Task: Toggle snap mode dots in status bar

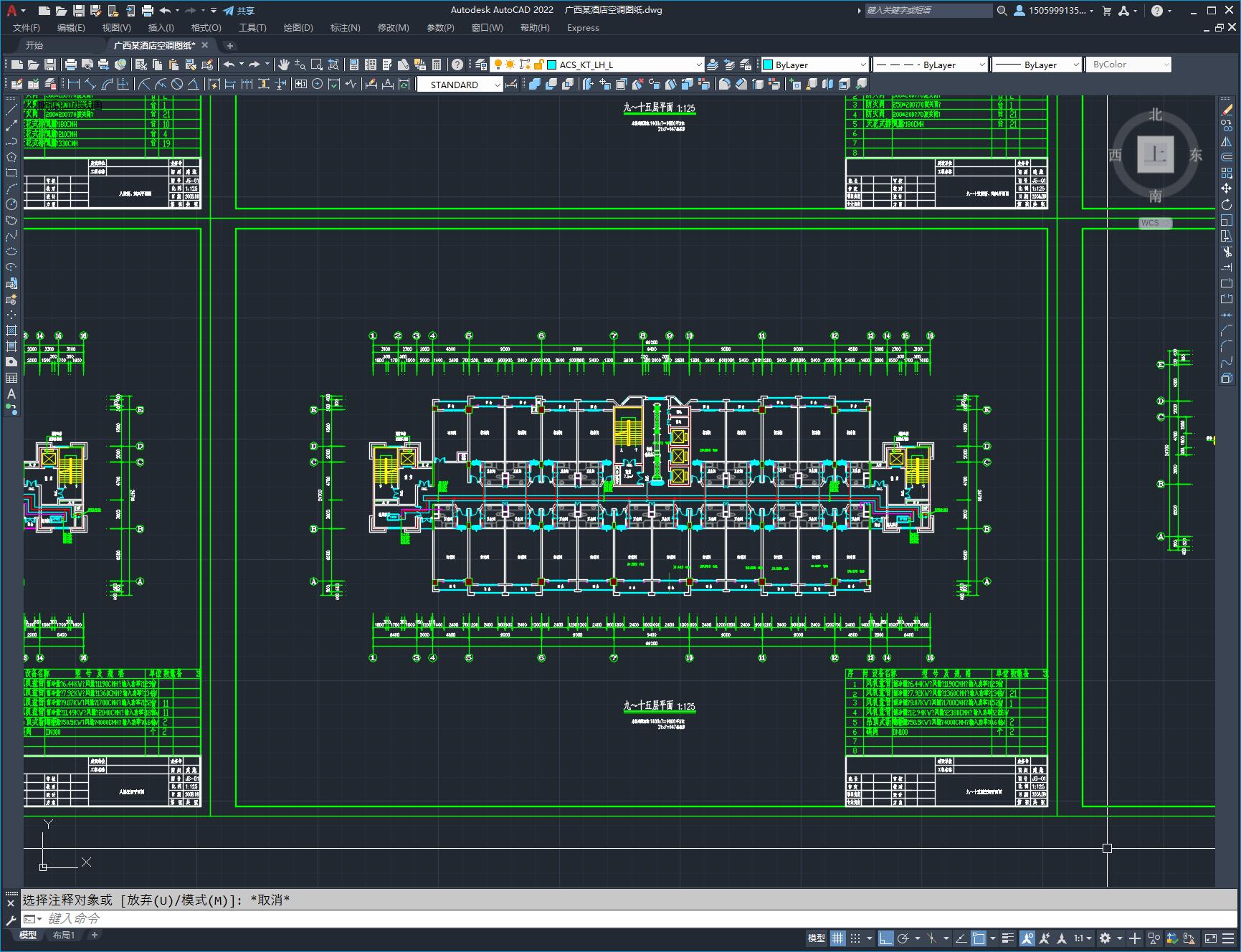Action: [x=855, y=938]
